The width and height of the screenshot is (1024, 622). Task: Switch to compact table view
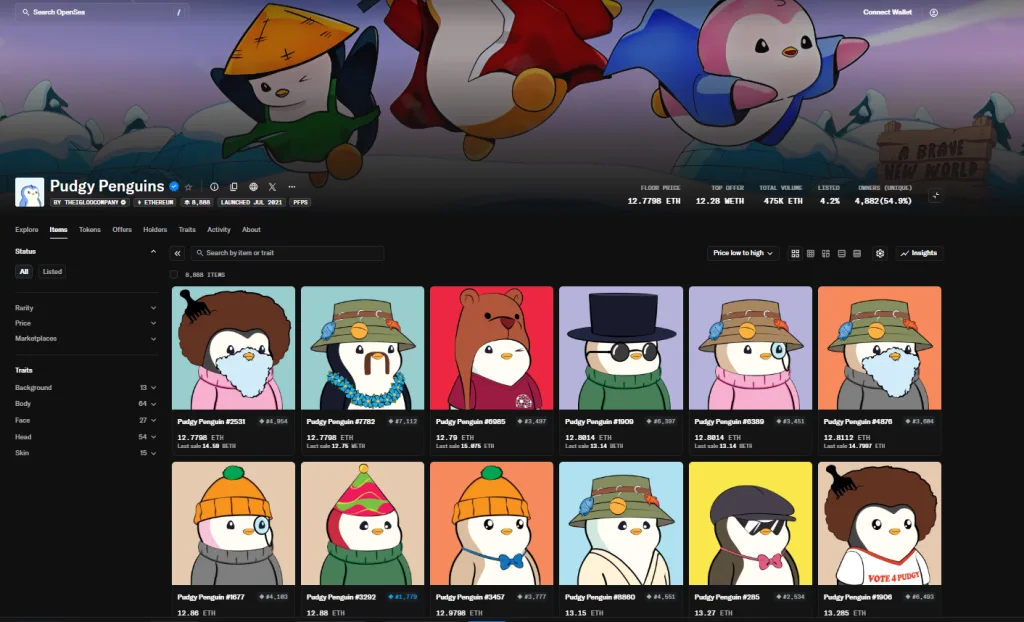click(x=857, y=254)
